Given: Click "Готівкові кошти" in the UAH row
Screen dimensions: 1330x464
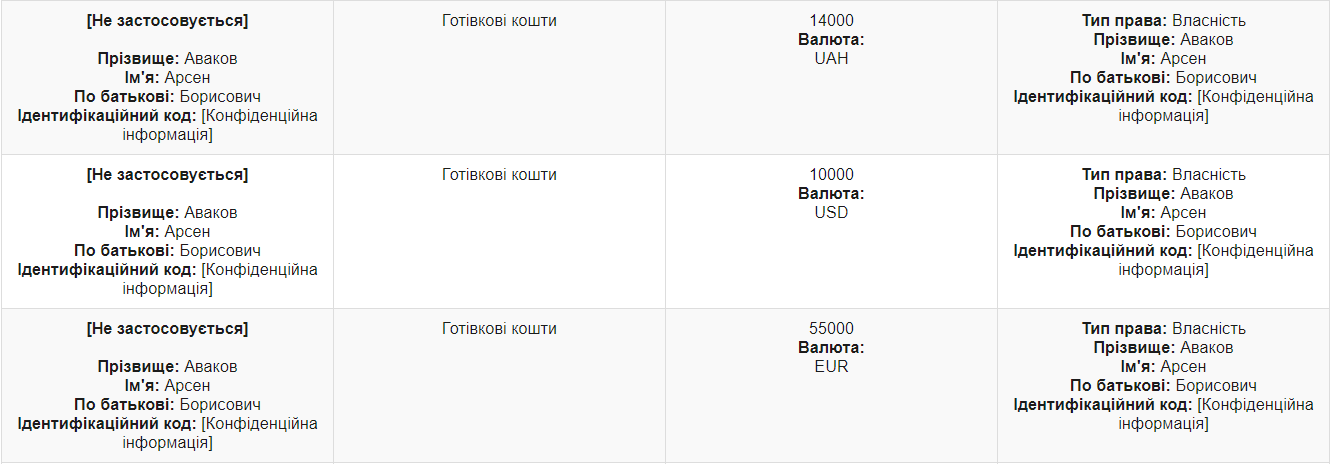Looking at the screenshot, I should coord(499,20).
